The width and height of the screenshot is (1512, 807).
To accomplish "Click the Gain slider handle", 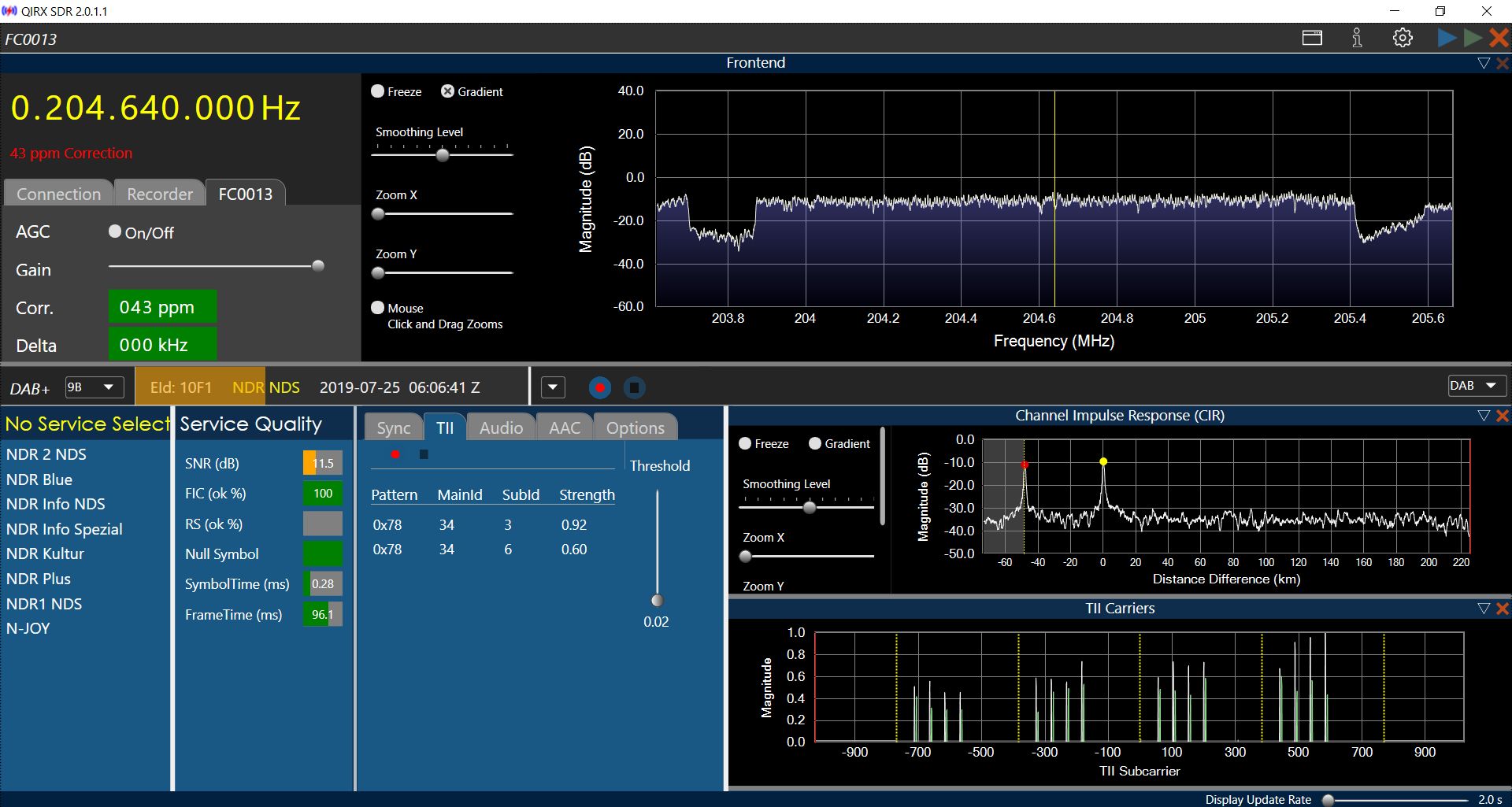I will 318,266.
